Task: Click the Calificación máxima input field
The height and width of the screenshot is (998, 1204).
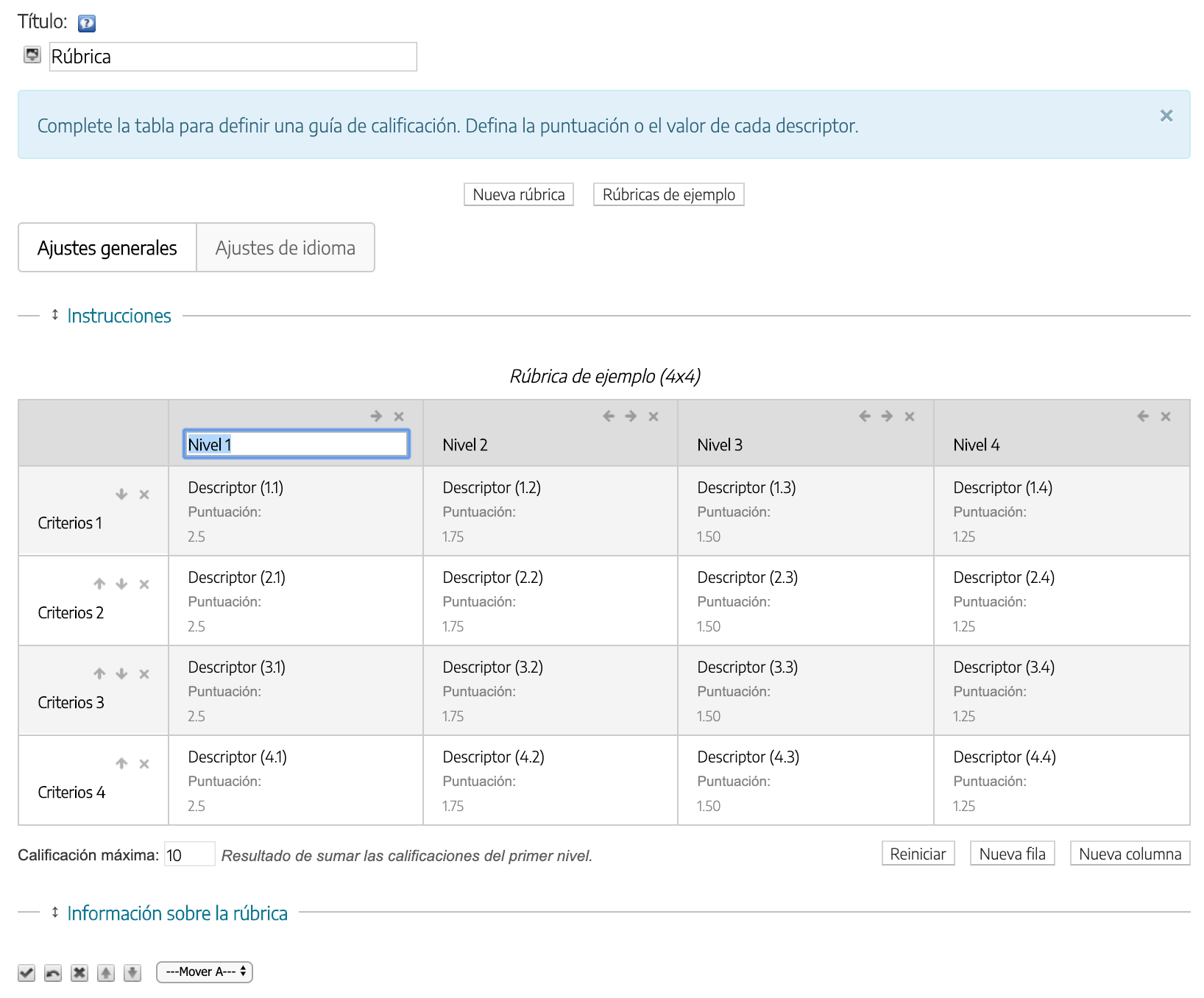Action: click(189, 854)
